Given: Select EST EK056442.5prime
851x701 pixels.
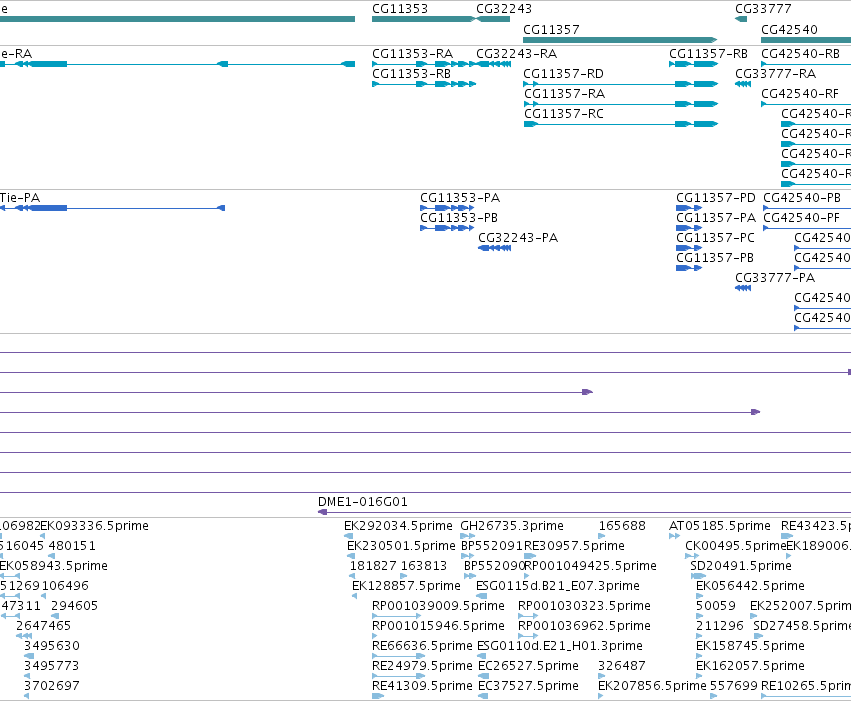Looking at the screenshot, I should [750, 586].
